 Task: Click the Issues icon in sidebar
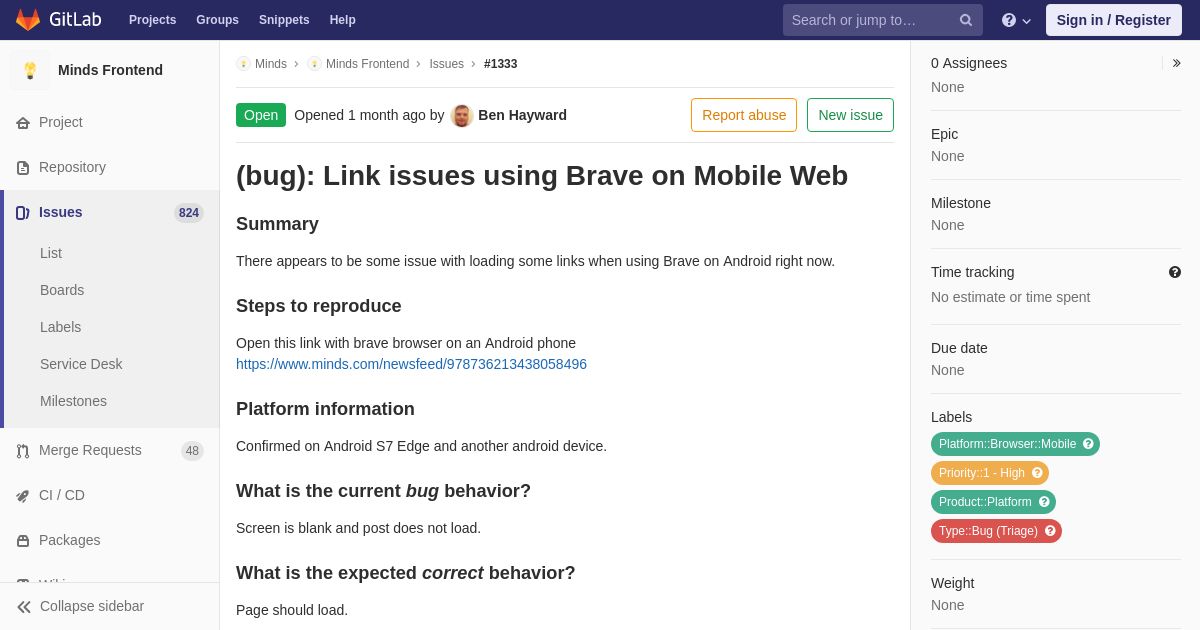[x=23, y=213]
